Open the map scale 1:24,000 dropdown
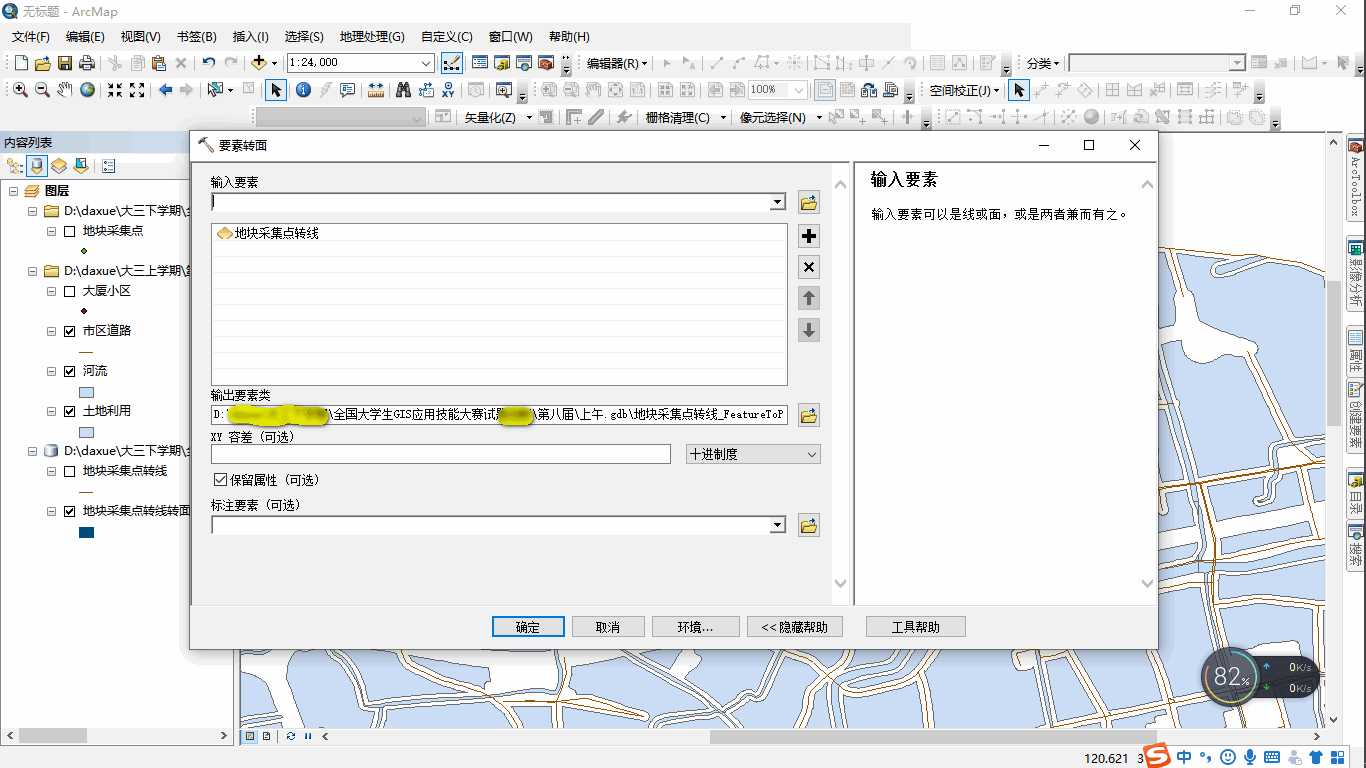Image resolution: width=1366 pixels, height=768 pixels. [426, 63]
